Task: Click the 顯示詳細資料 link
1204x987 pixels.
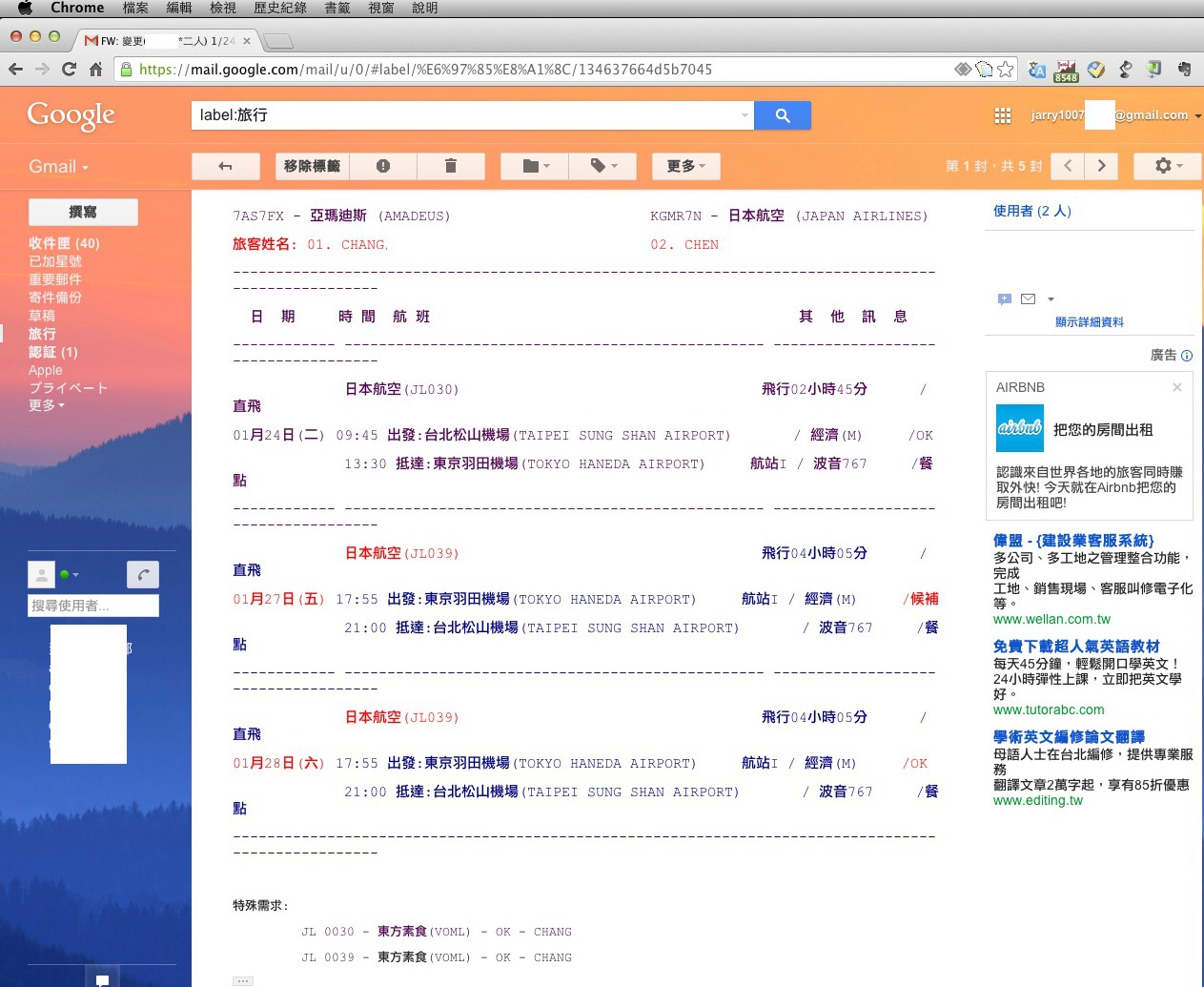Action: 1090,322
